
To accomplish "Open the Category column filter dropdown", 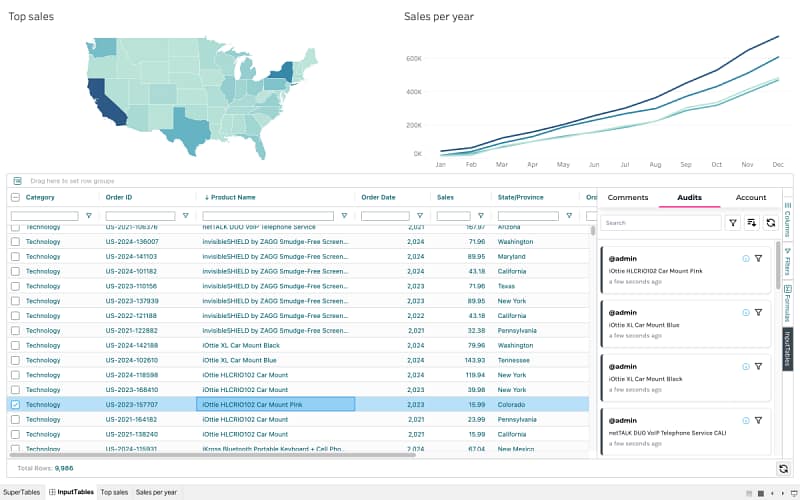I will pyautogui.click(x=88, y=216).
